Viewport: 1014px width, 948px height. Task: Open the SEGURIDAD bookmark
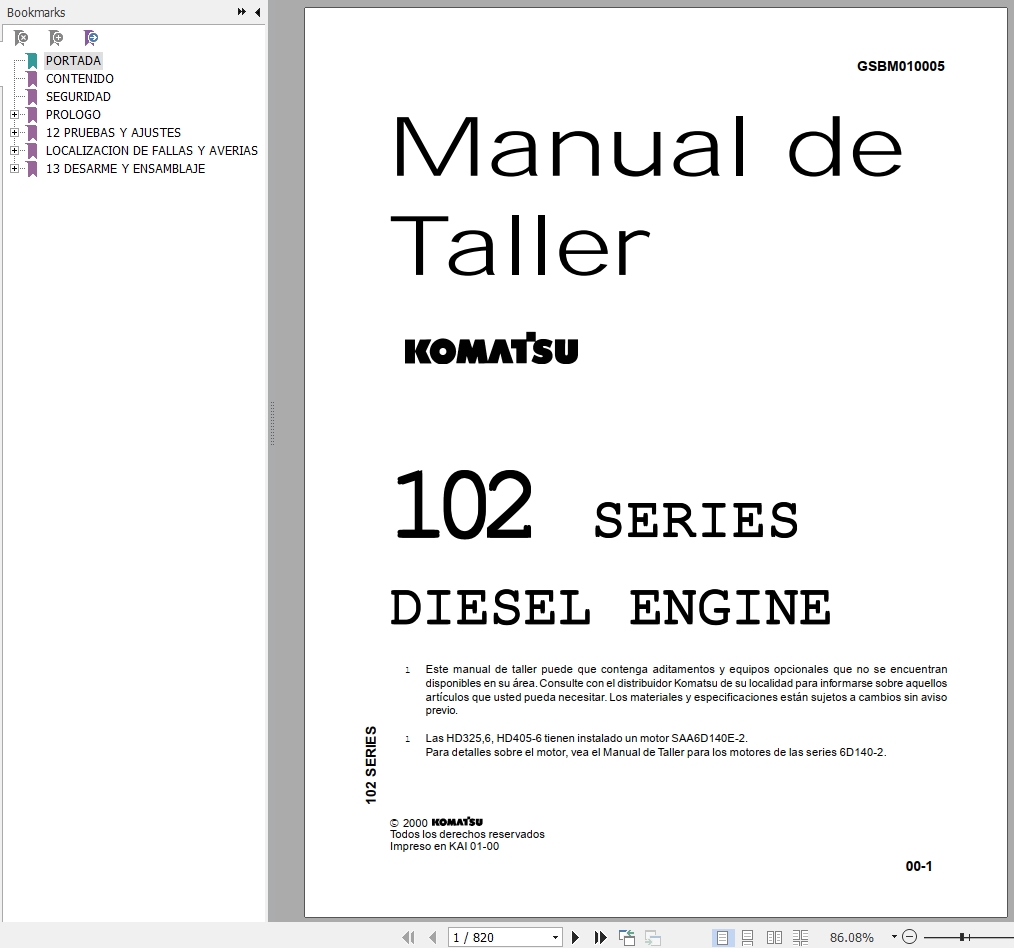coord(78,97)
